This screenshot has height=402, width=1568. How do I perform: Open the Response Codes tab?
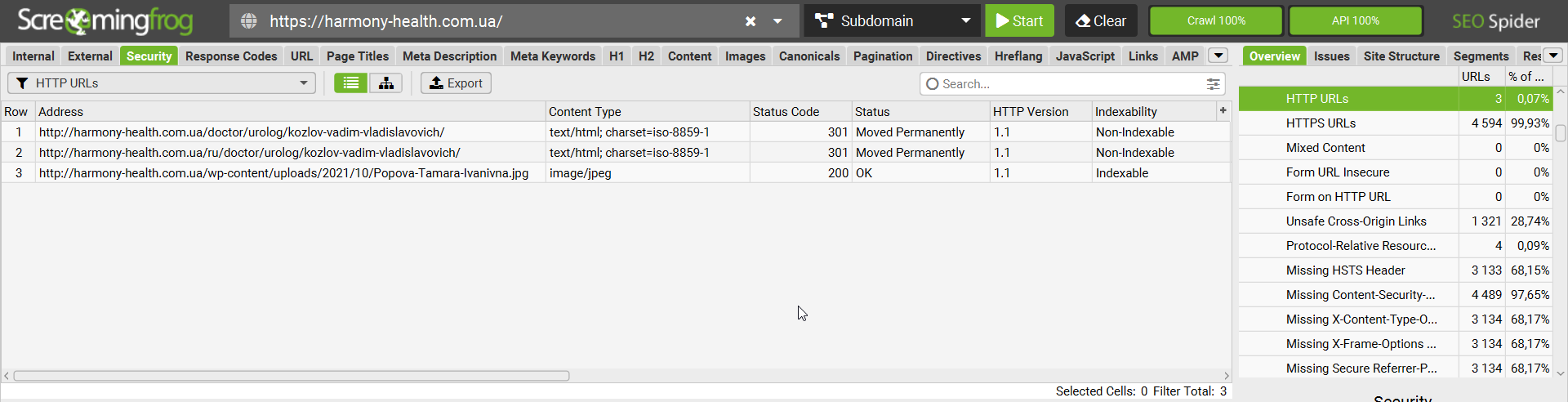pyautogui.click(x=231, y=56)
